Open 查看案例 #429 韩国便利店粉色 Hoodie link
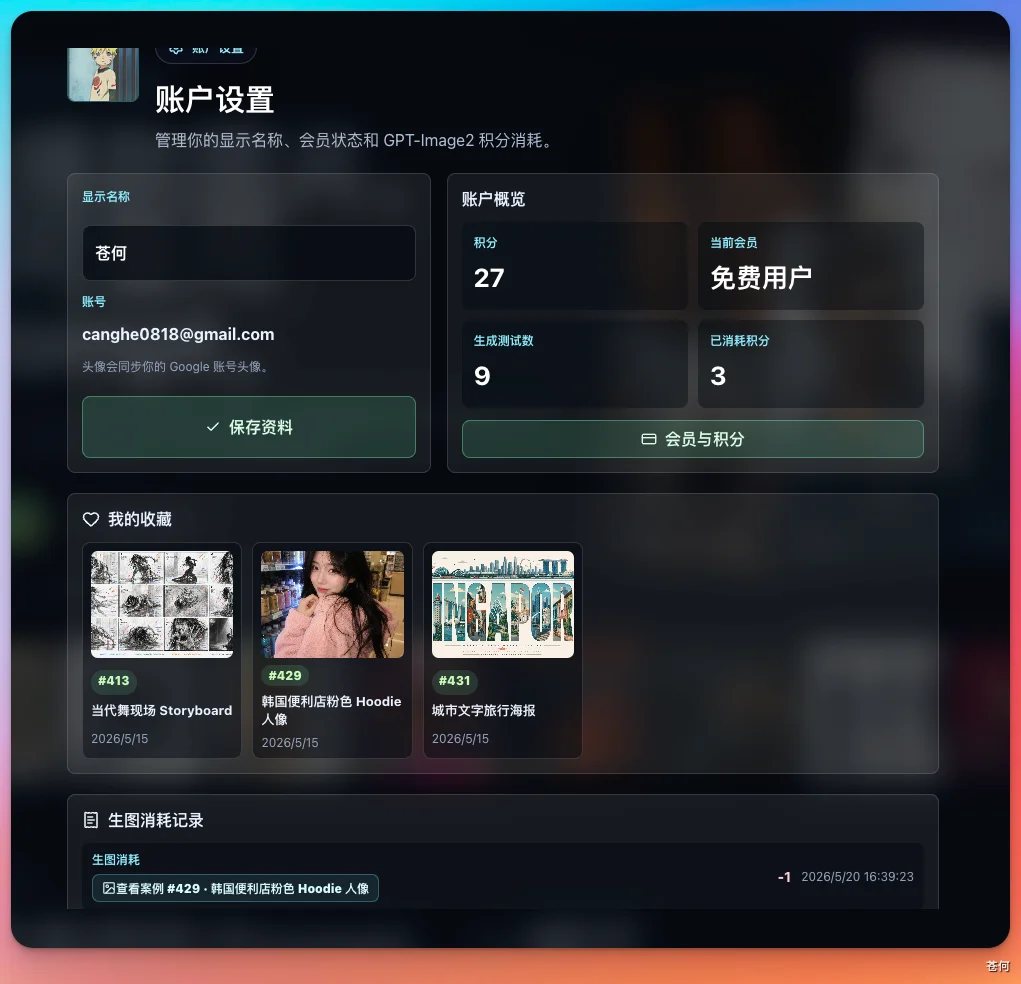This screenshot has width=1021, height=984. point(235,888)
